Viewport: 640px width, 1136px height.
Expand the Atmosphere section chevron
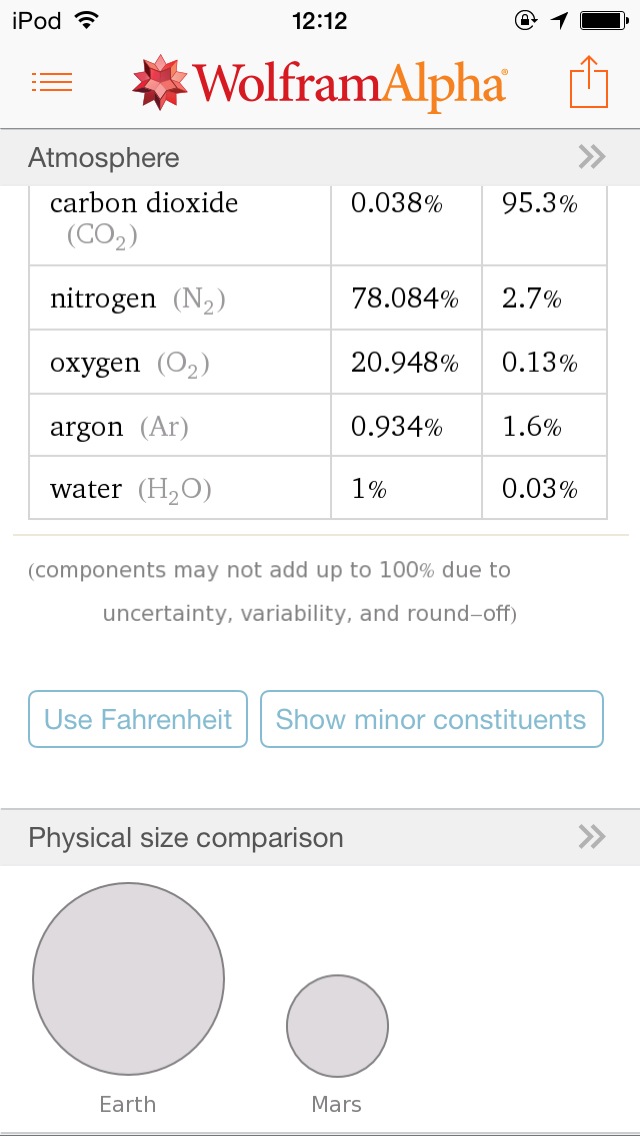(x=592, y=157)
